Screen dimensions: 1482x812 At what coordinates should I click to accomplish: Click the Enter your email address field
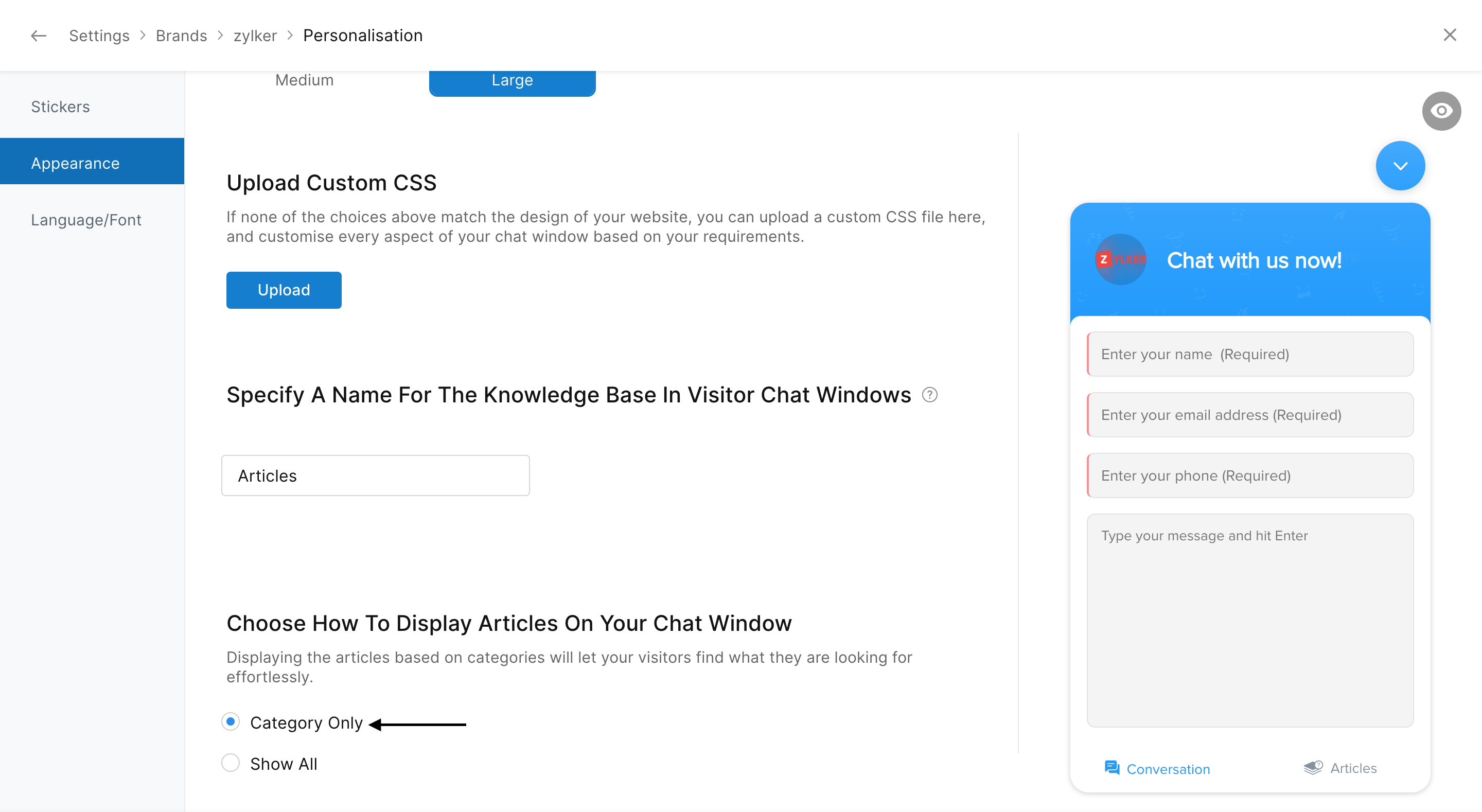1250,415
